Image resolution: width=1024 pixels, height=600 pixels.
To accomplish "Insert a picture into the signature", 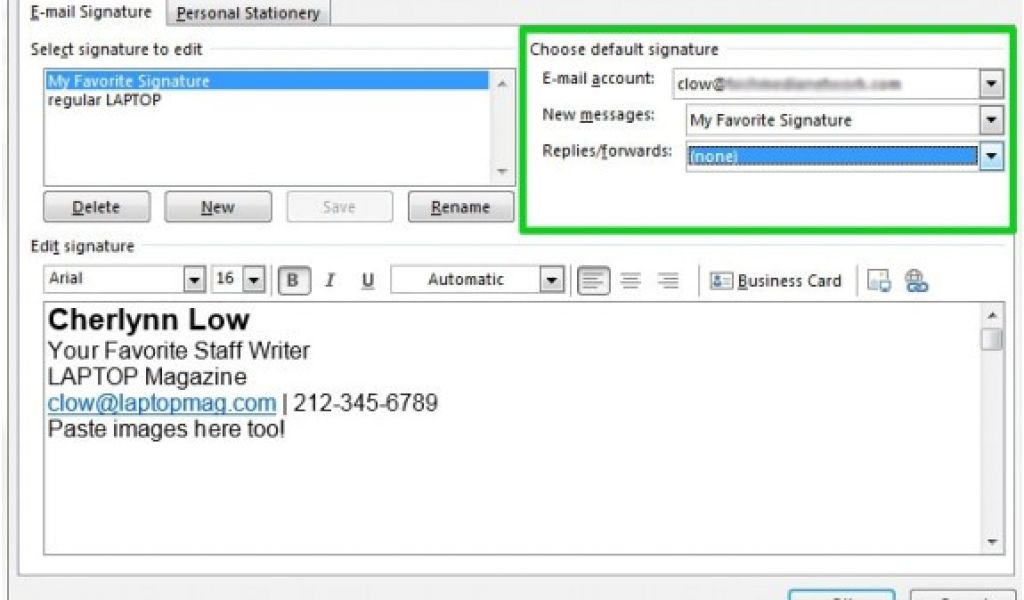I will [x=880, y=280].
